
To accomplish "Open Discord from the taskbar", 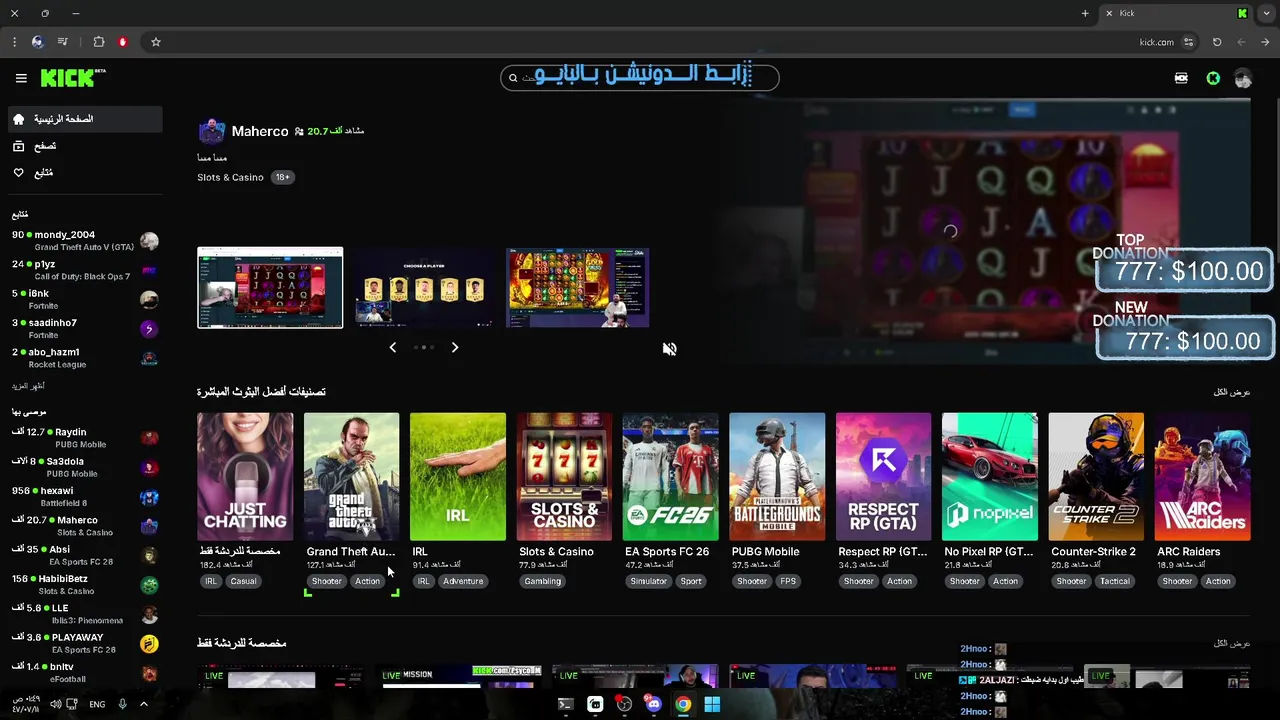I will coord(653,704).
